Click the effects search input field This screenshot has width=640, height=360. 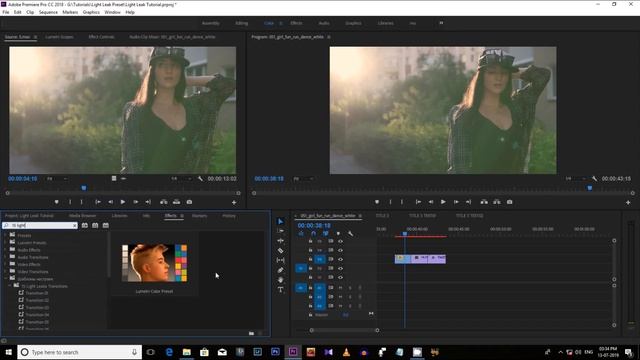(40, 225)
